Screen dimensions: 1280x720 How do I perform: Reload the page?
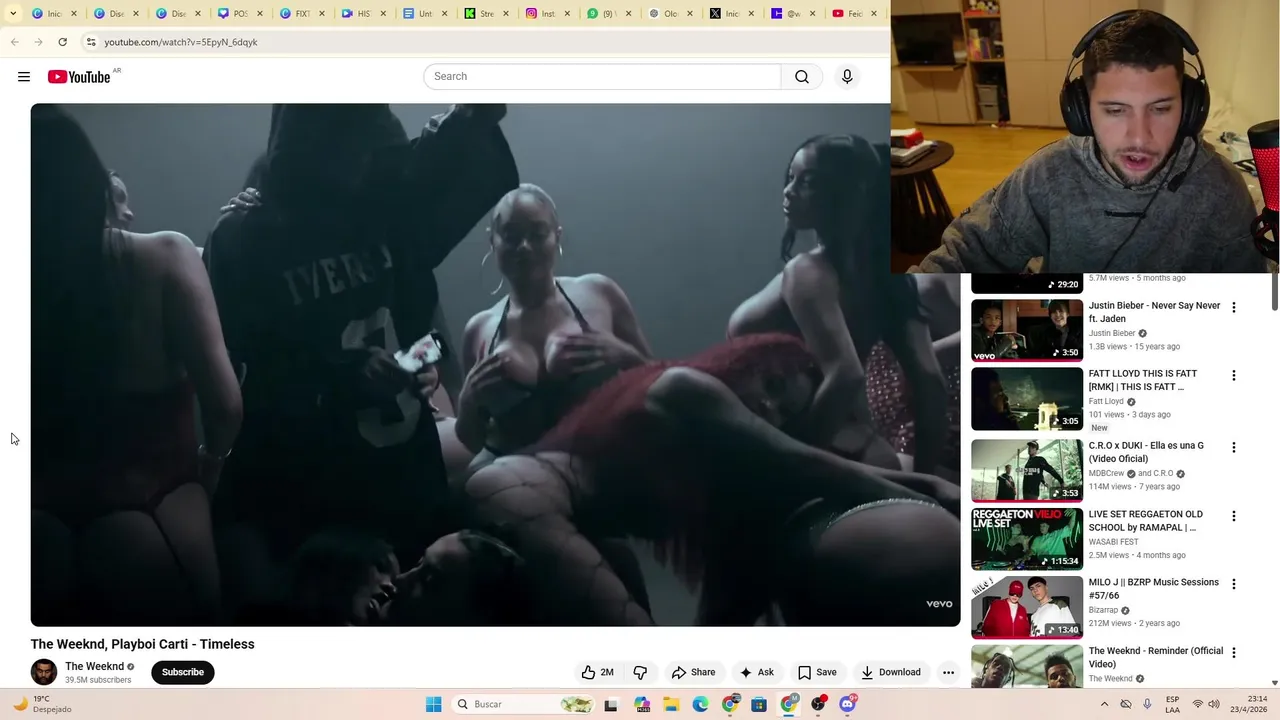click(x=63, y=42)
